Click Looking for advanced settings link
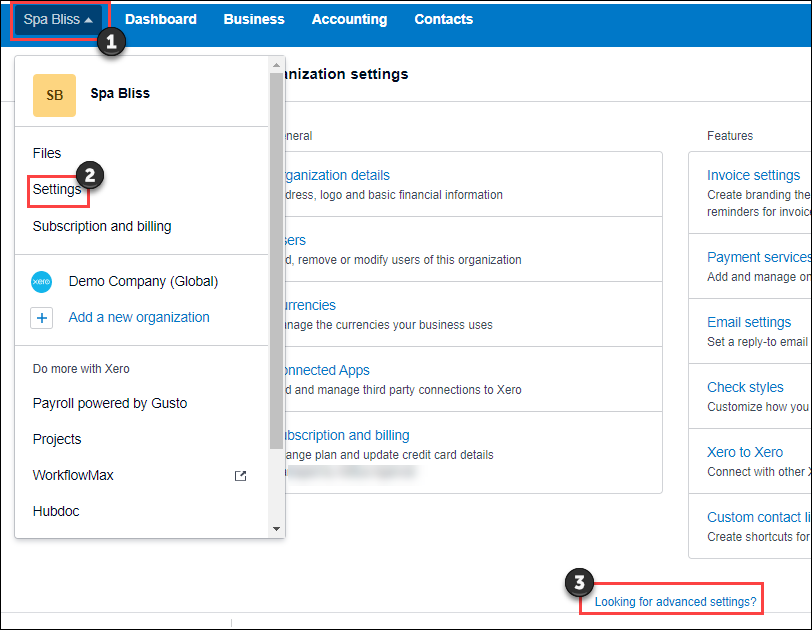Screen dimensions: 812x630 [x=675, y=602]
